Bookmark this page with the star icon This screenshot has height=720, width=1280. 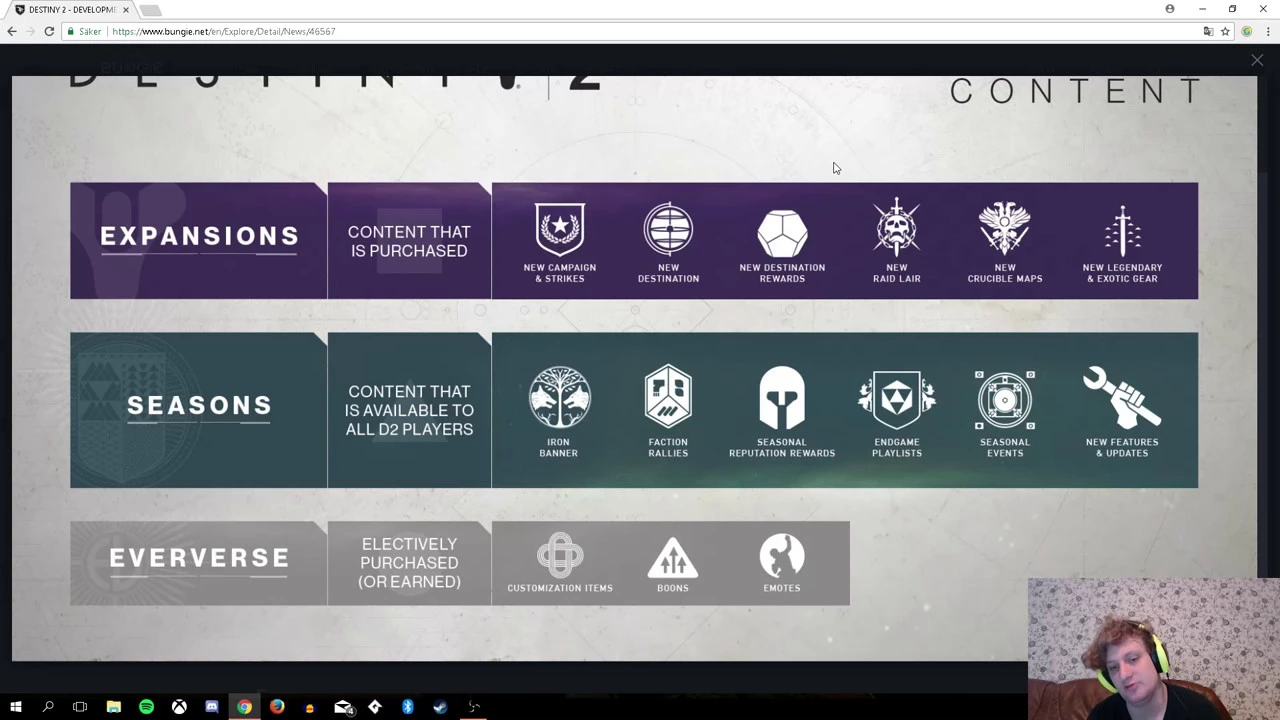coord(1225,31)
